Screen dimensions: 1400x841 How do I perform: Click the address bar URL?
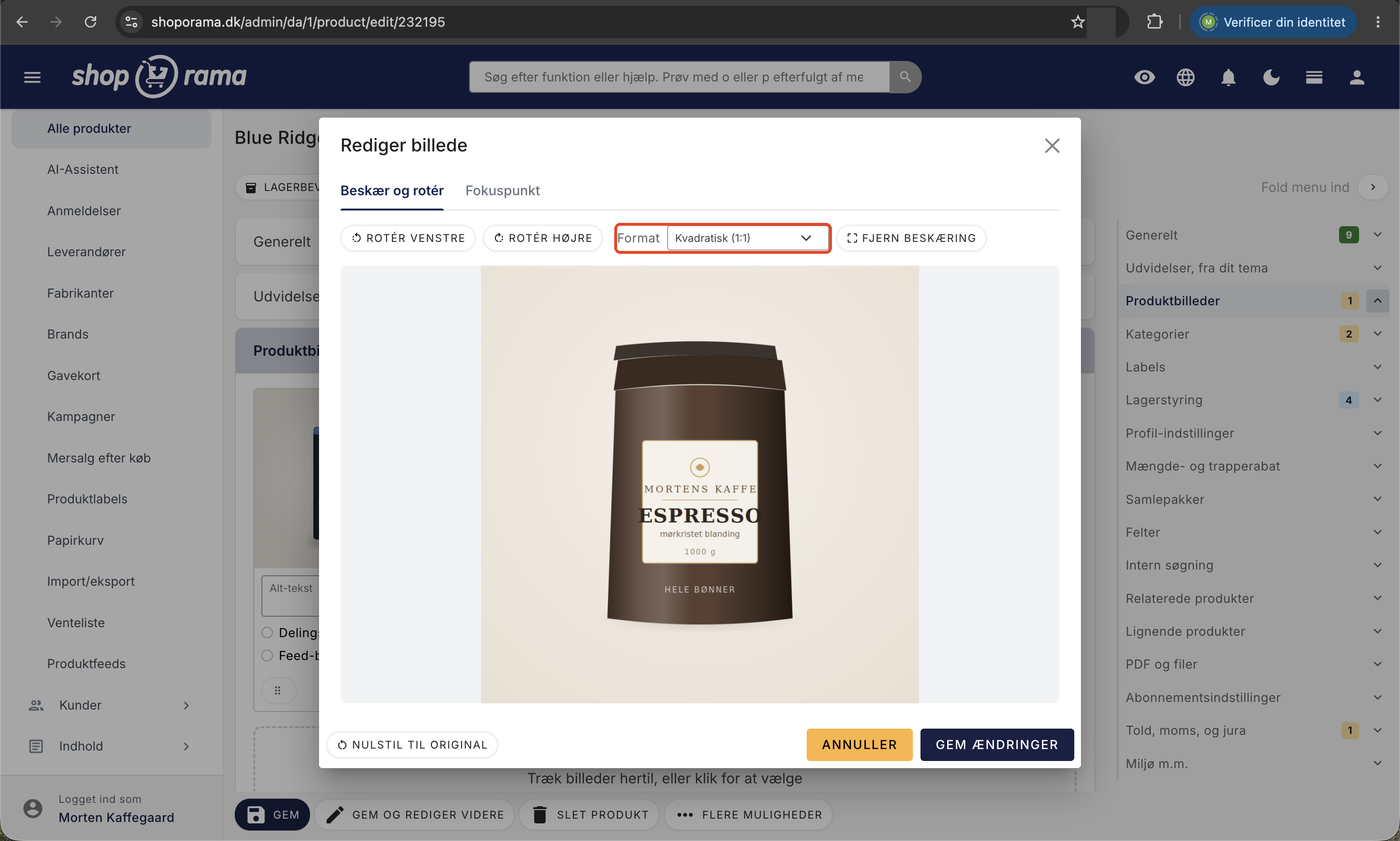point(298,21)
